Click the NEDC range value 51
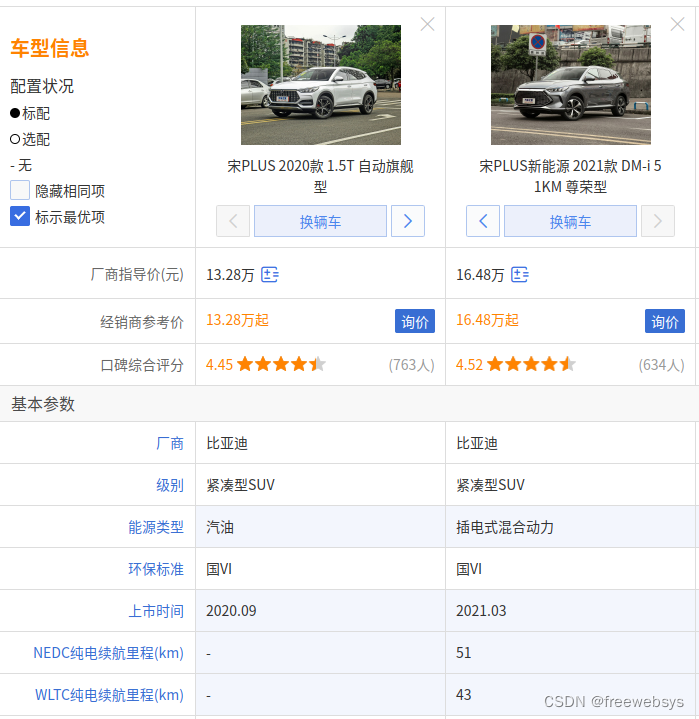The image size is (699, 719). (x=464, y=653)
